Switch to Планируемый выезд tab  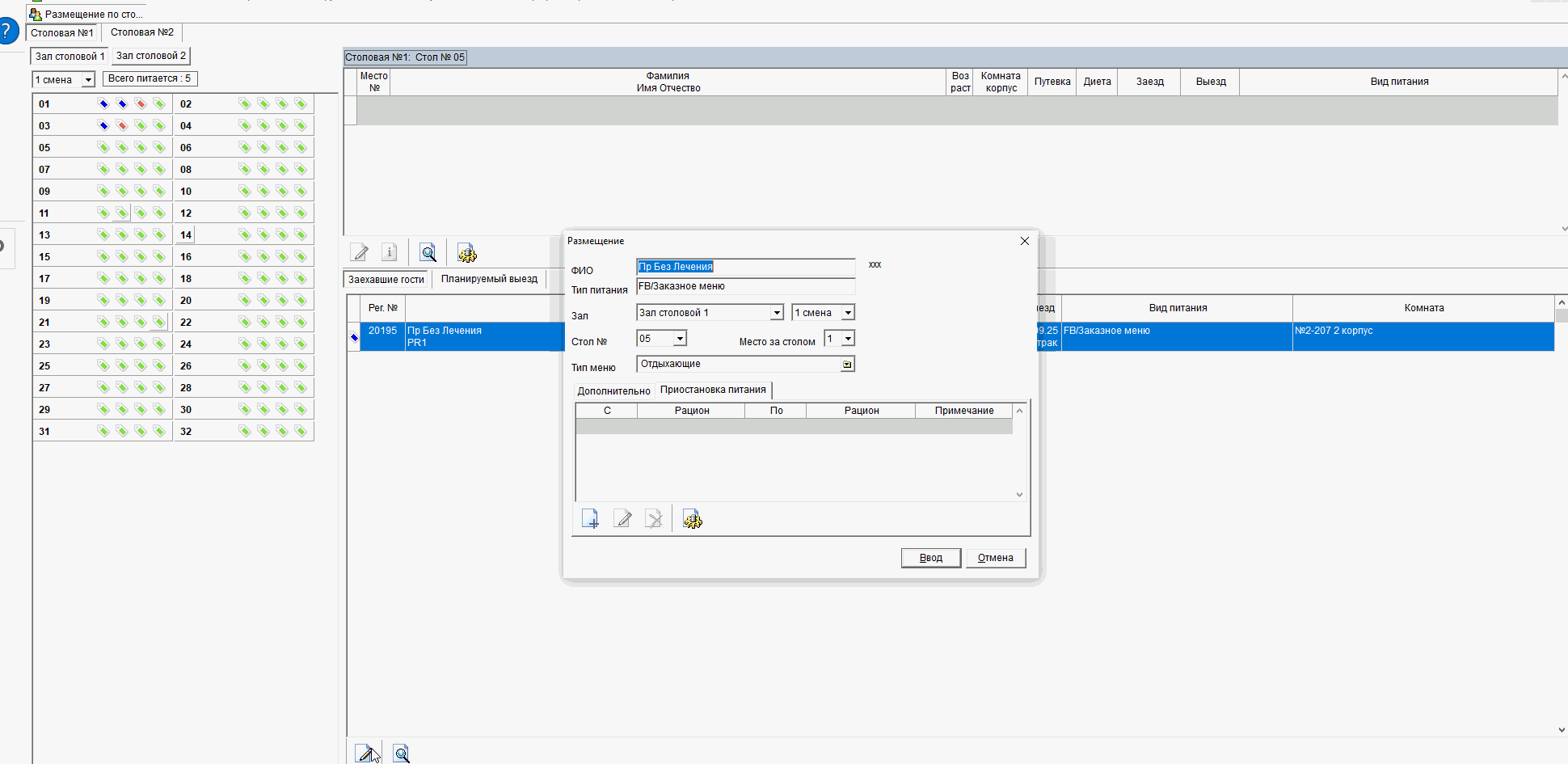[x=489, y=279]
